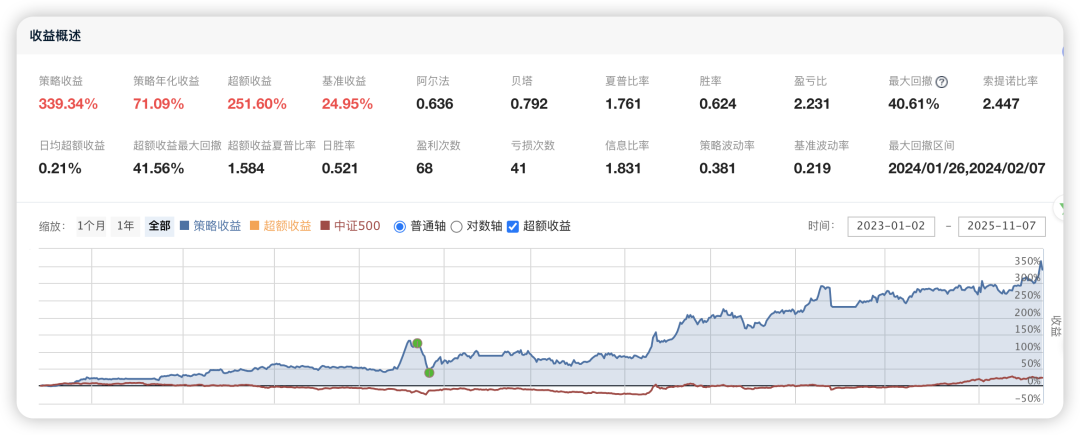Click the 基准收益 value 24.95%
This screenshot has width=1080, height=435.
click(347, 105)
